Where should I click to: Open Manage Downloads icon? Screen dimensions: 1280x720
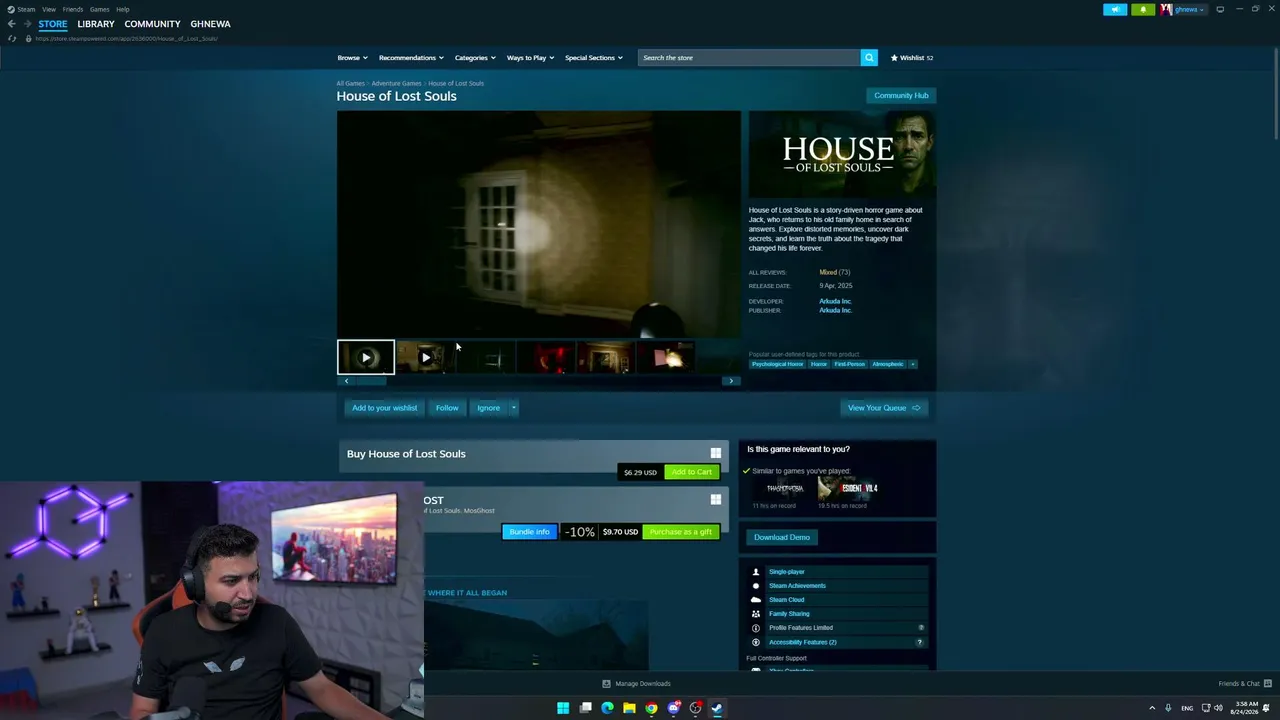606,684
